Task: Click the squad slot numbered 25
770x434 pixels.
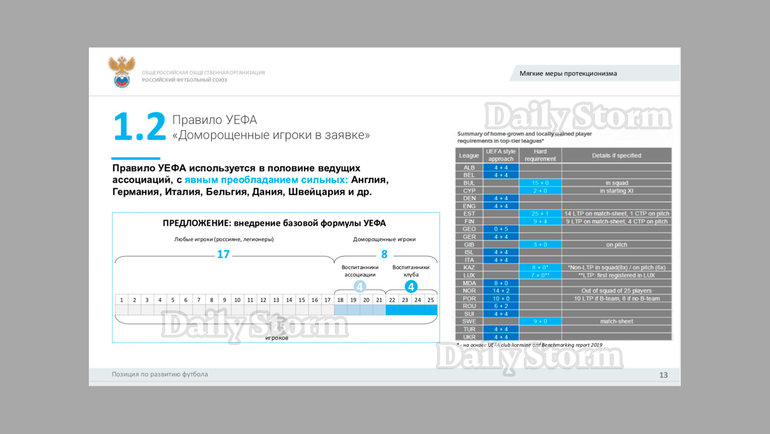Action: click(431, 299)
